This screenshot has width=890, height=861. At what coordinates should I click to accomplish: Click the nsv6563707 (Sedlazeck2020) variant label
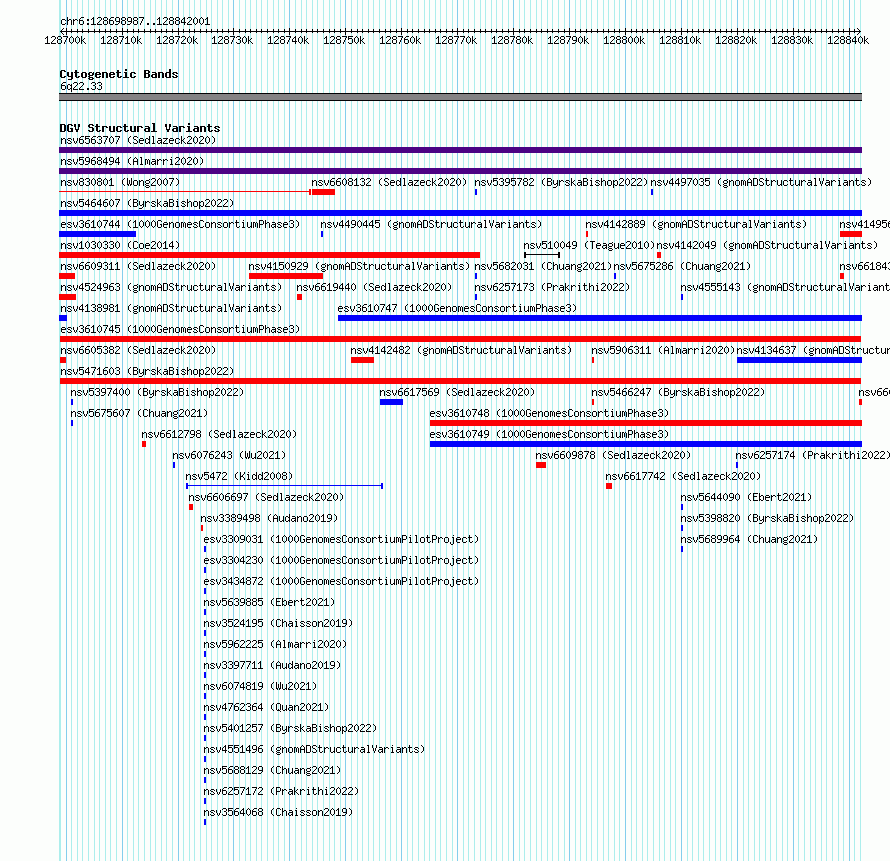click(138, 140)
